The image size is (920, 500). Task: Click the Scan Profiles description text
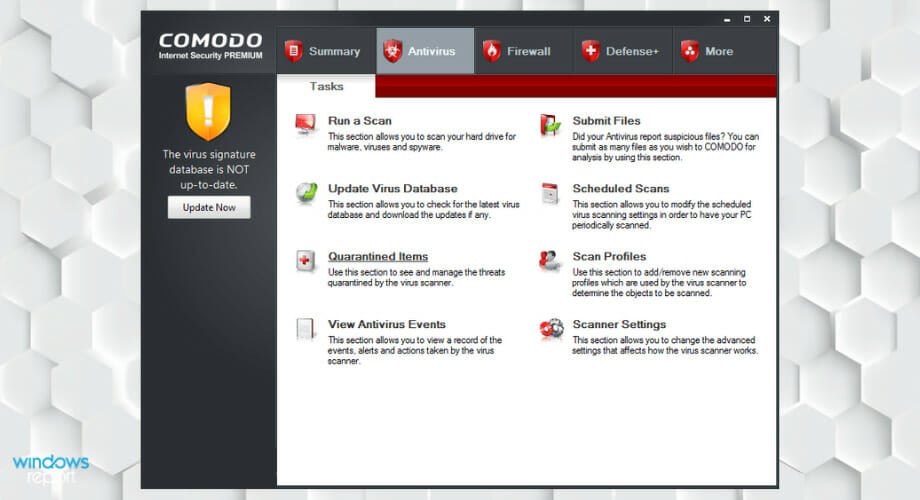pos(659,282)
